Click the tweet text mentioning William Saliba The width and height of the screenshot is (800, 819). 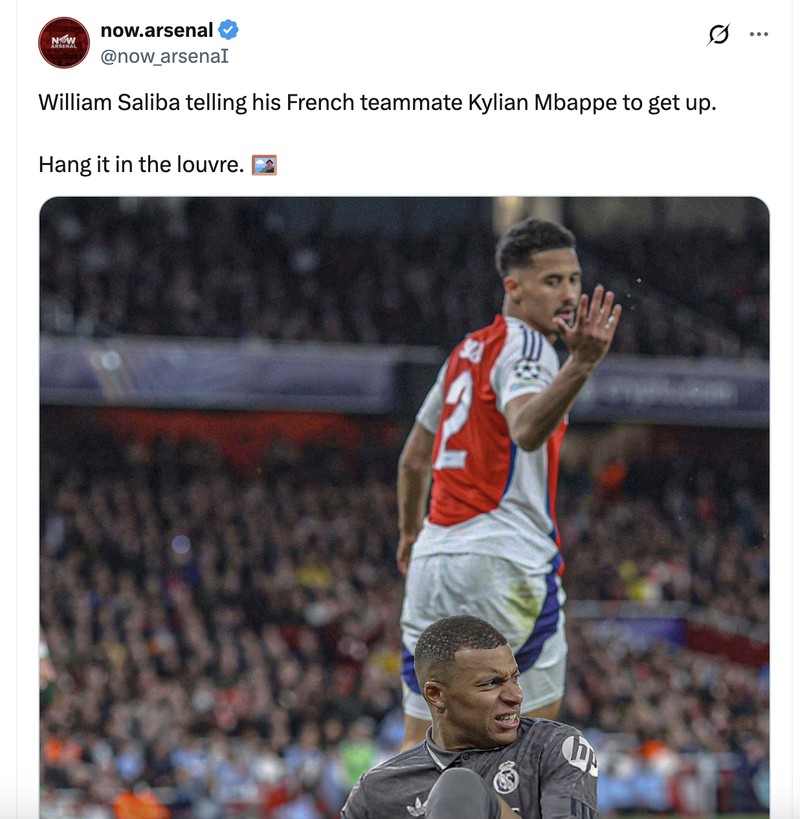pyautogui.click(x=382, y=100)
